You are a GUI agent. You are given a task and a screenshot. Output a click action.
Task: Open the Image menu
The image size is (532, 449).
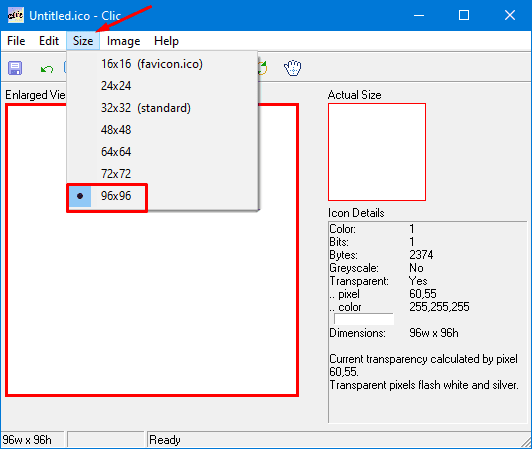point(124,41)
